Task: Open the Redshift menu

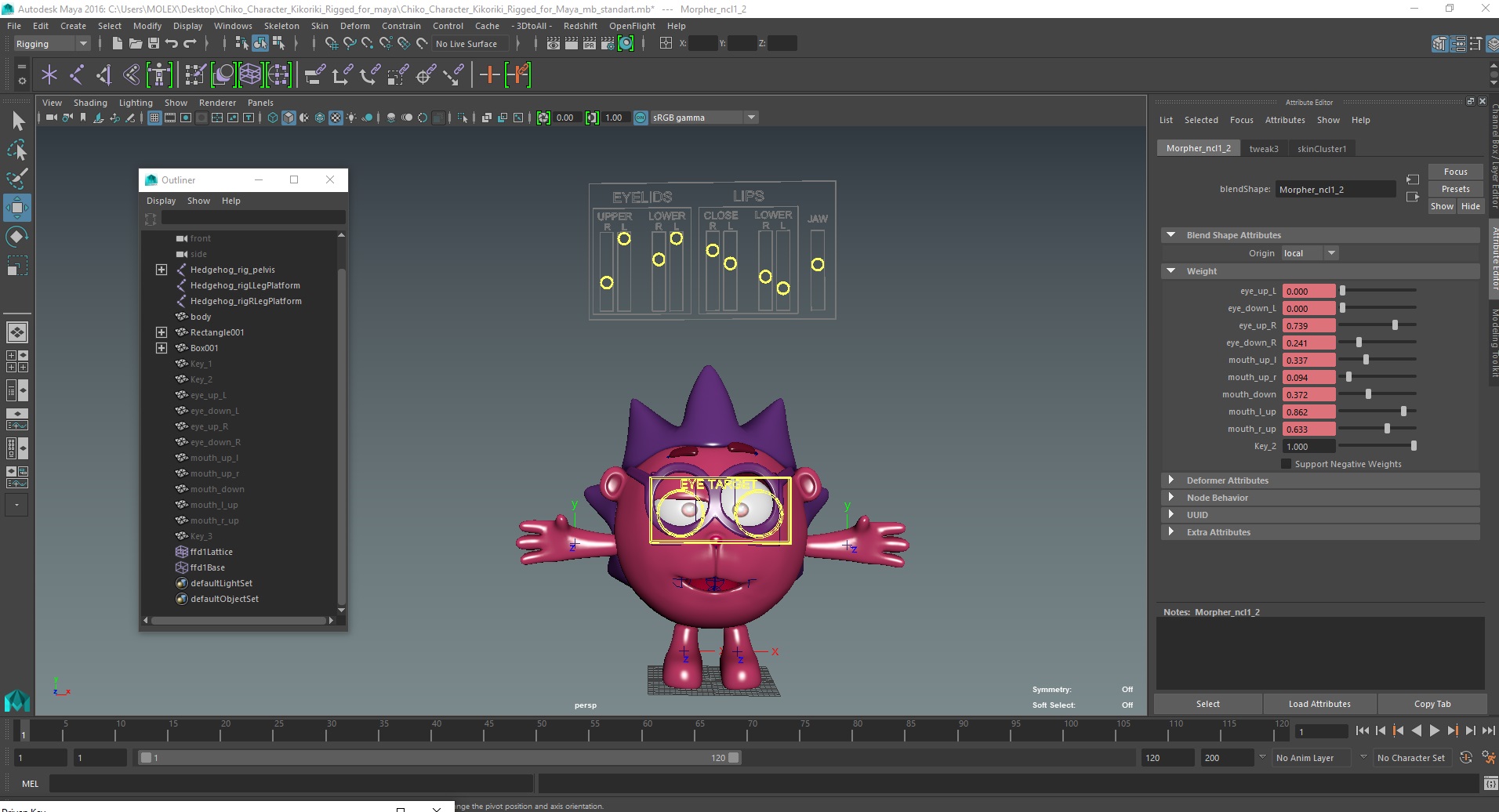Action: pos(580,26)
